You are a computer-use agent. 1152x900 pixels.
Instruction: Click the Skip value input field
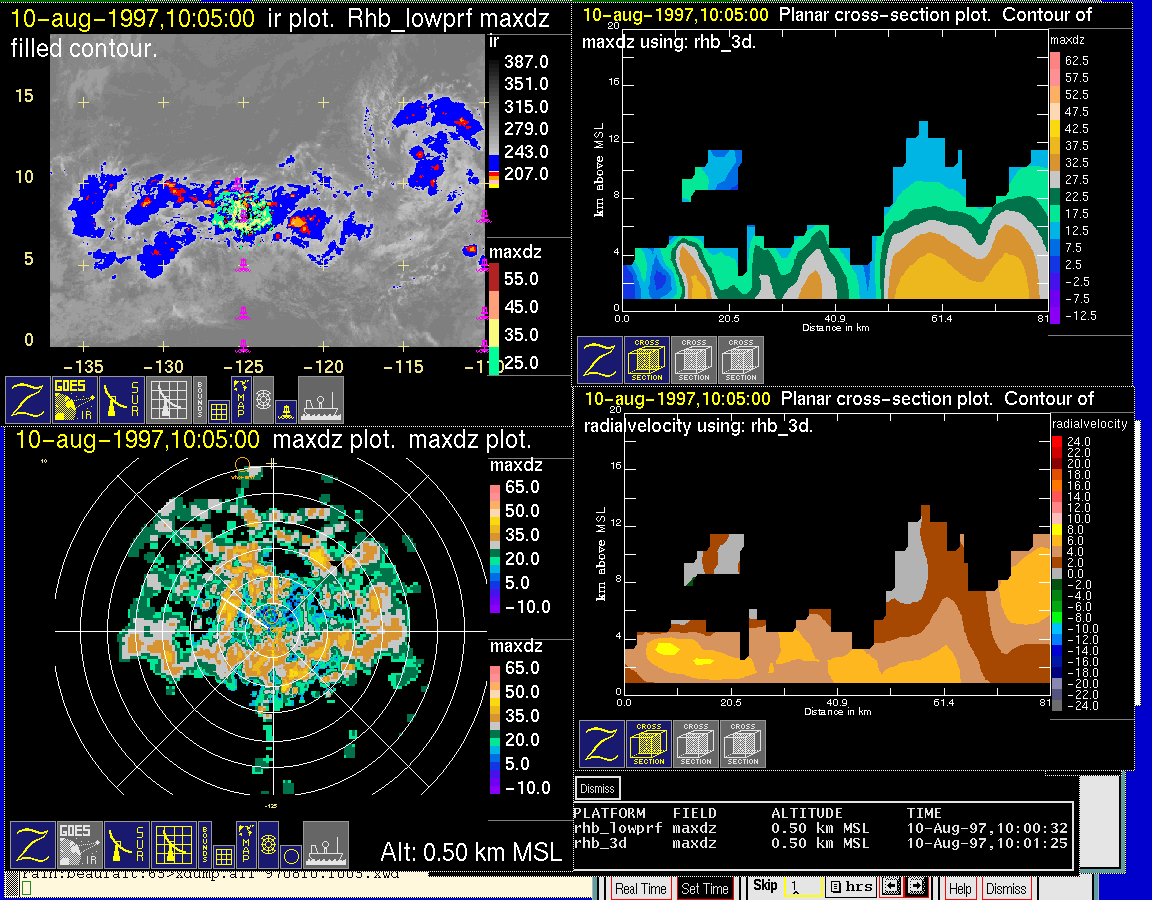(802, 887)
